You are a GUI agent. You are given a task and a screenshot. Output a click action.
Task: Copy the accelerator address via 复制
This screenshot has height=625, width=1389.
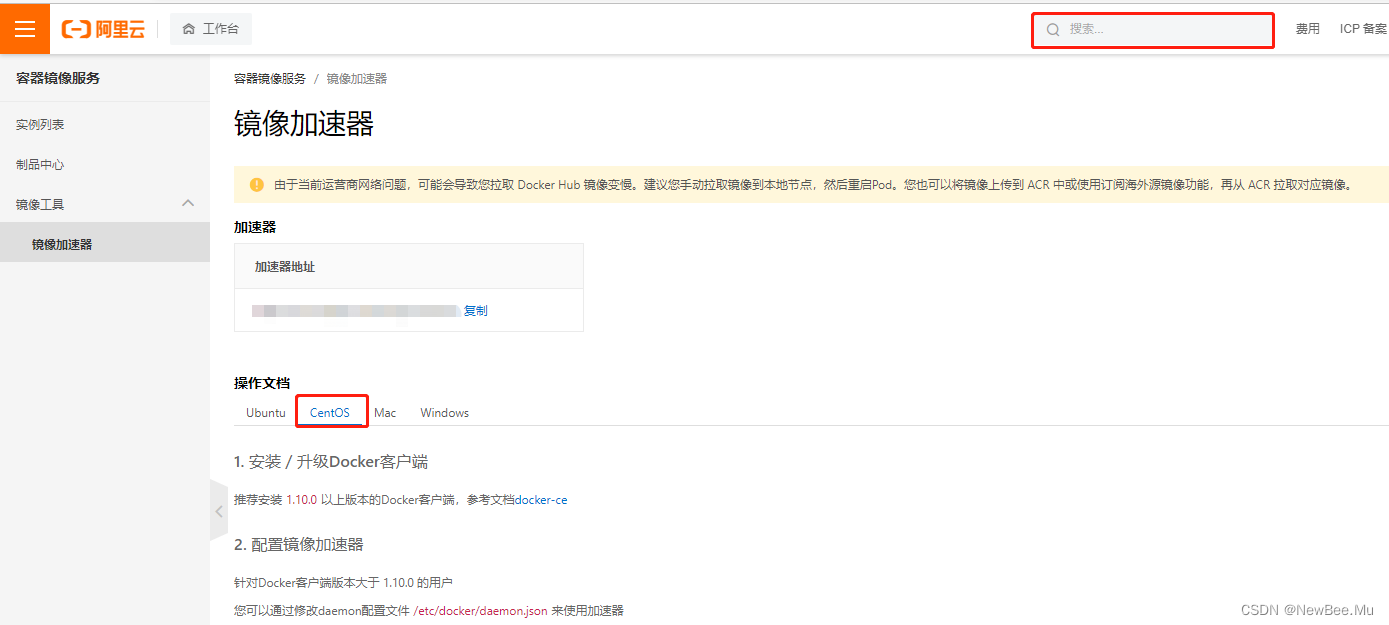point(475,310)
